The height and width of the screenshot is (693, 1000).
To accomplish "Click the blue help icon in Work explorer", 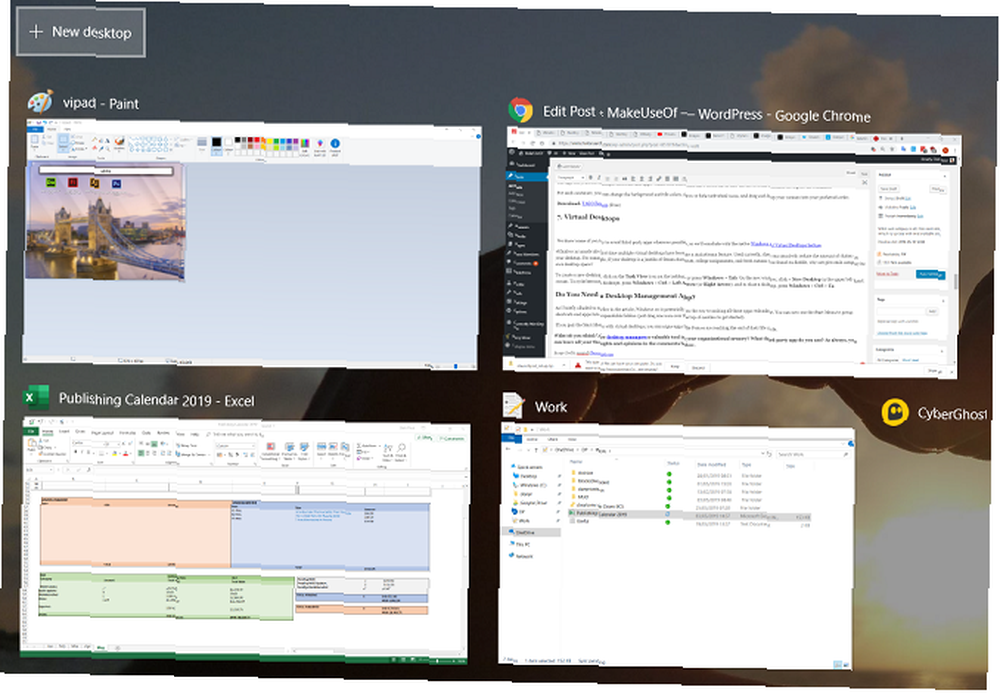I will 851,444.
